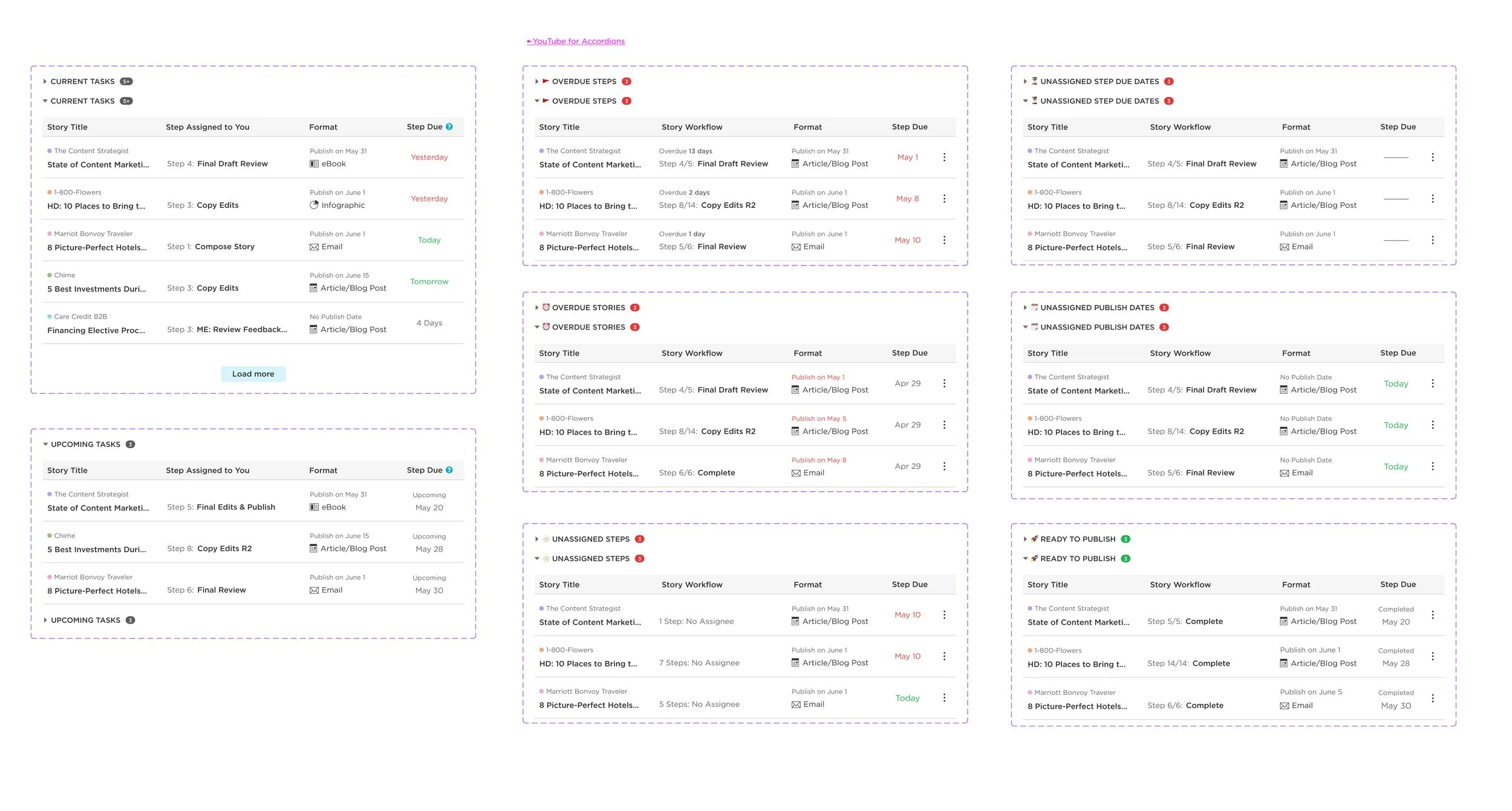Click empty step due date for Unassigned Step Due Dates Final Draft Review row
1512x811 pixels.
(1396, 157)
